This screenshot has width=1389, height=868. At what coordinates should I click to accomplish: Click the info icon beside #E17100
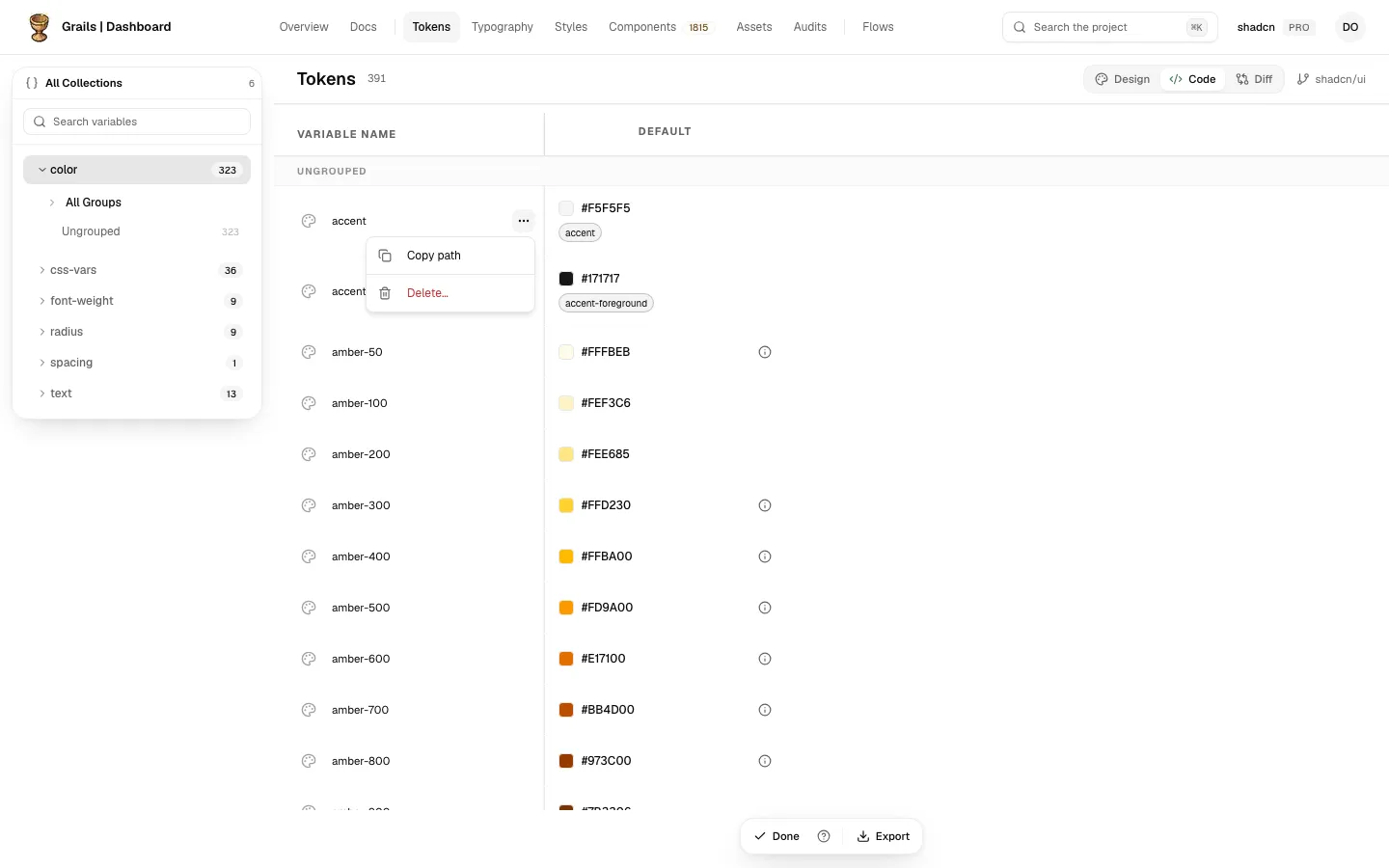pyautogui.click(x=765, y=659)
